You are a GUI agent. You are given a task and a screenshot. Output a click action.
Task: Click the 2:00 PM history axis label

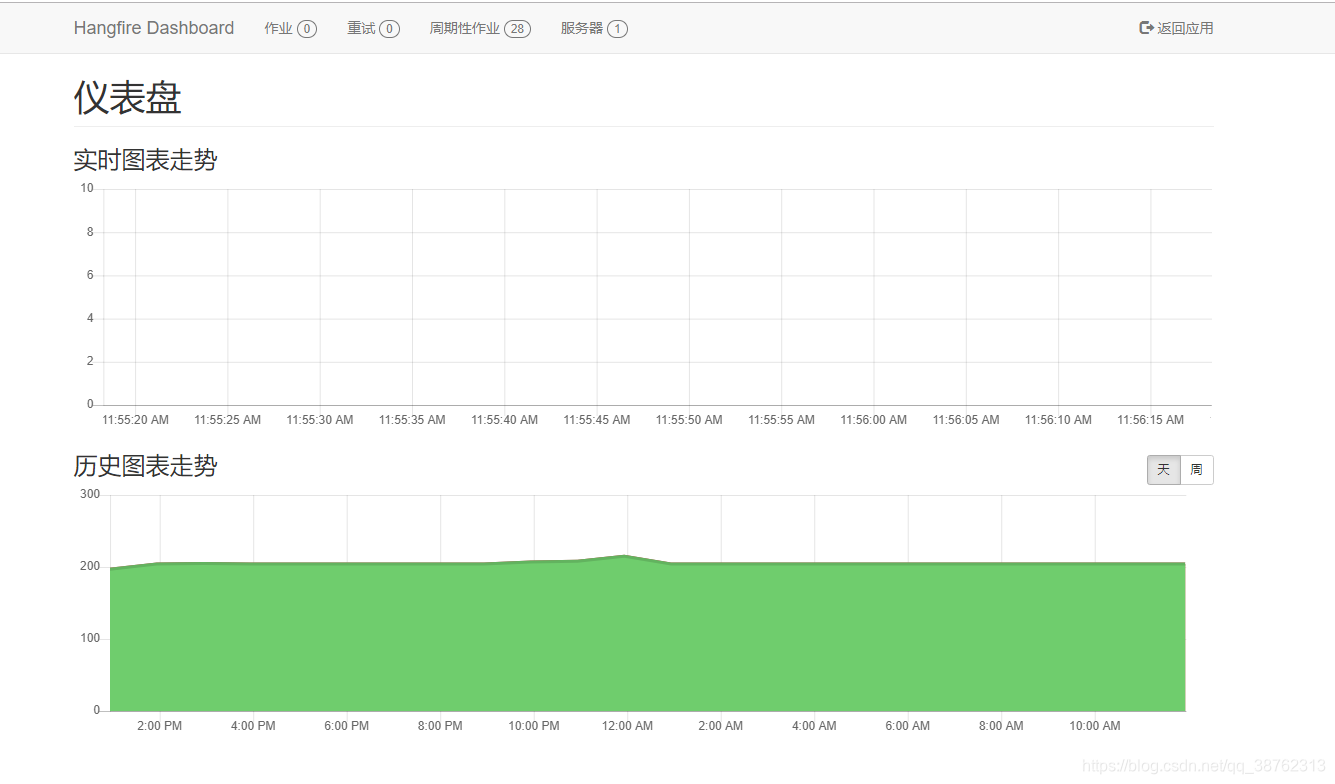click(x=160, y=726)
